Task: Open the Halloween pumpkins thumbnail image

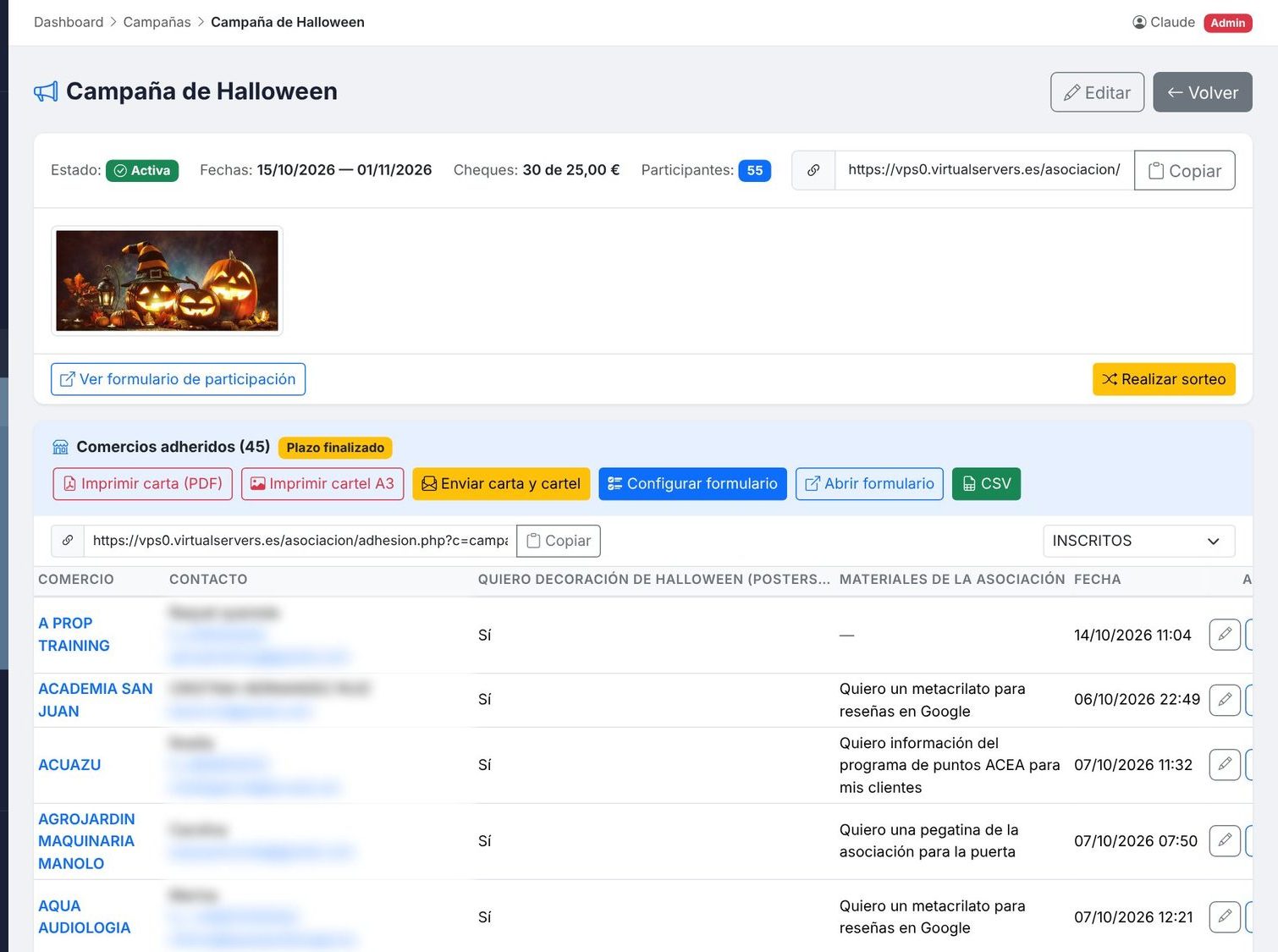Action: coord(167,280)
